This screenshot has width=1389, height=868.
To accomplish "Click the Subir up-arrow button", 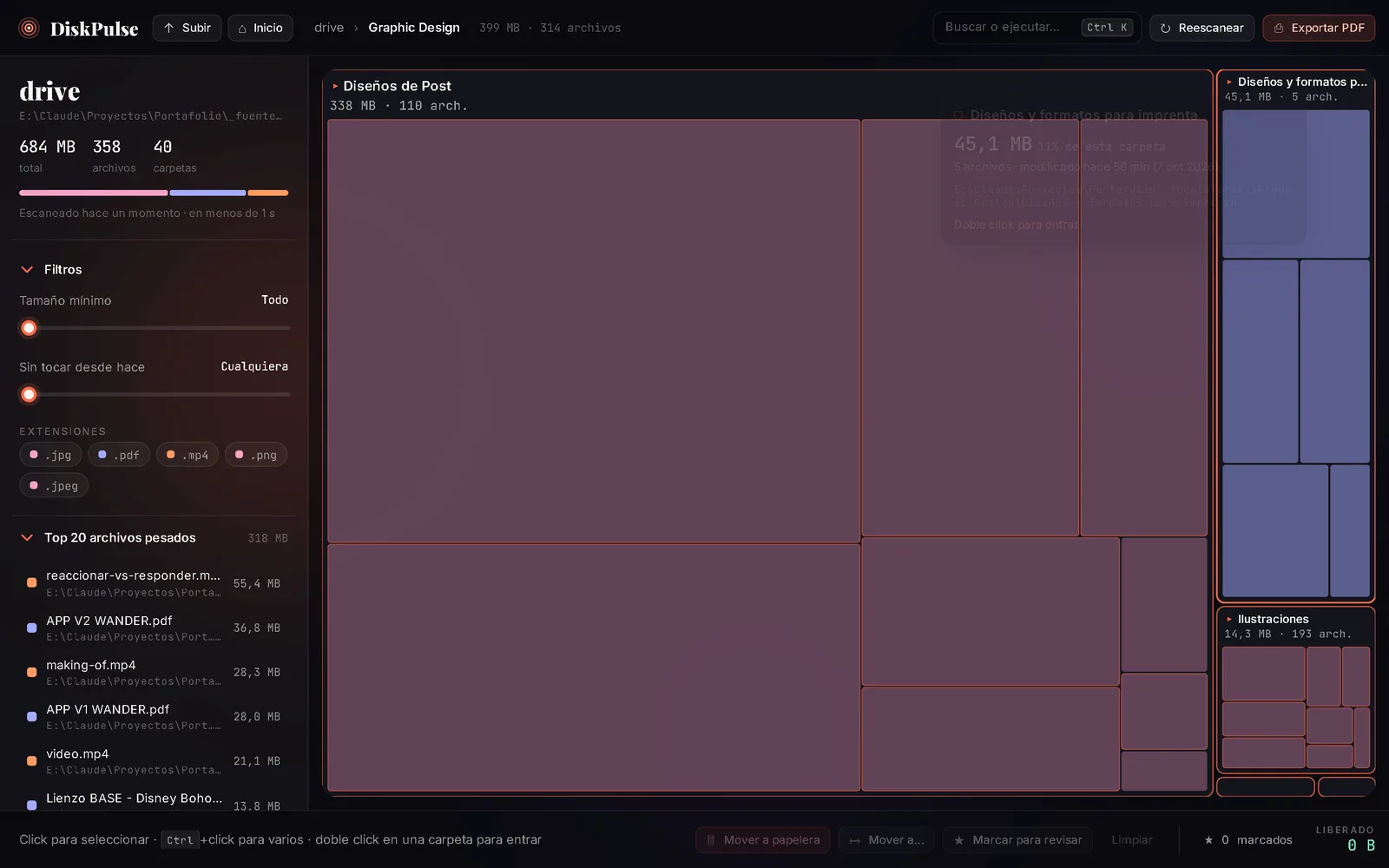I will coord(187,28).
